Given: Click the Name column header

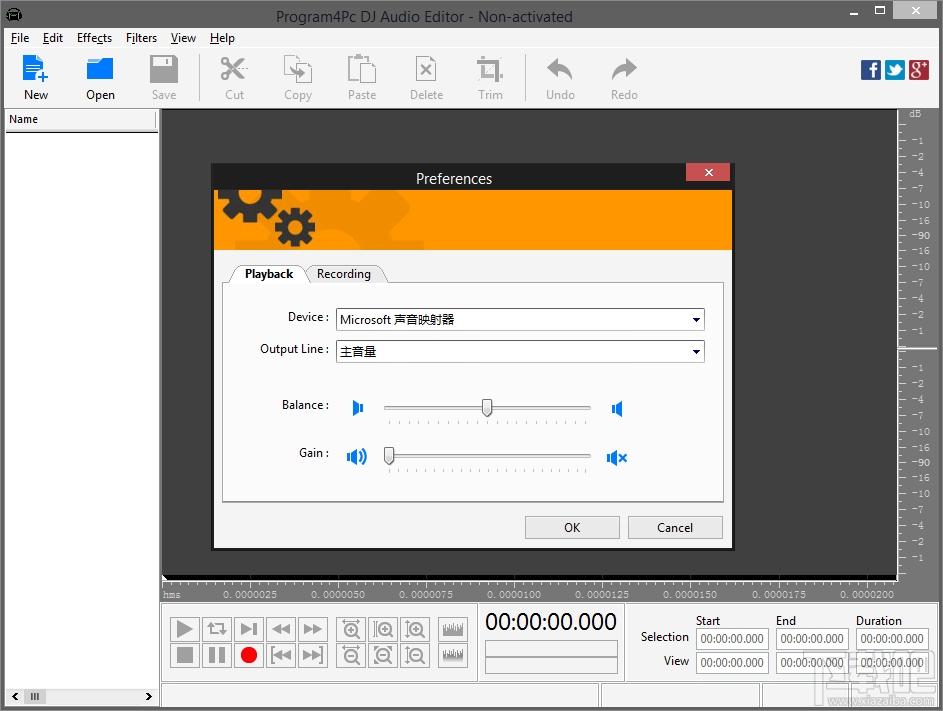Looking at the screenshot, I should click(x=81, y=119).
